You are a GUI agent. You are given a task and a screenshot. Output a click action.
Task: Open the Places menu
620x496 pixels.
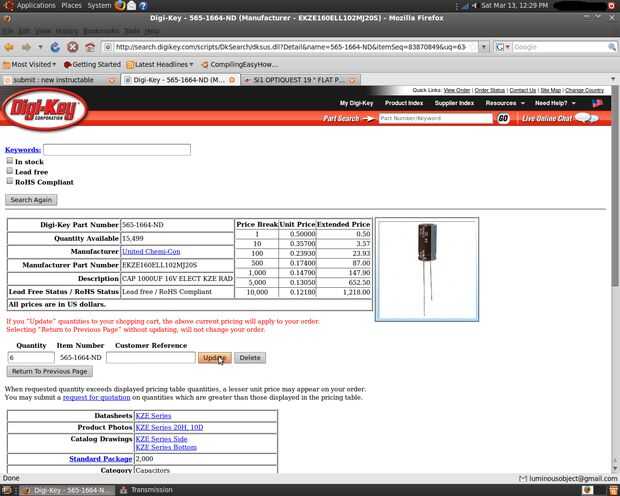[x=71, y=6]
